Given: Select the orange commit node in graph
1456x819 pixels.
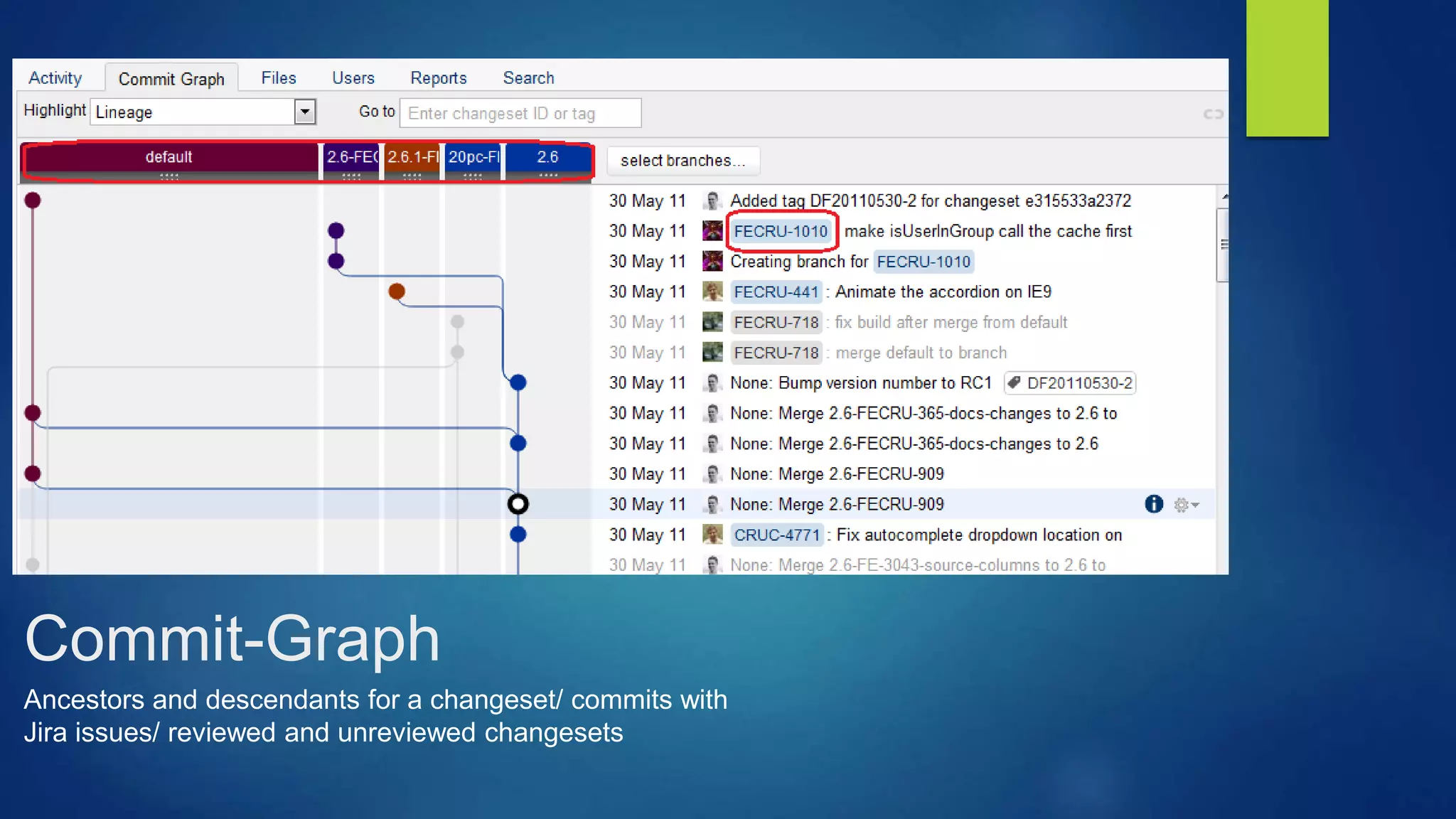Looking at the screenshot, I should pos(397,291).
